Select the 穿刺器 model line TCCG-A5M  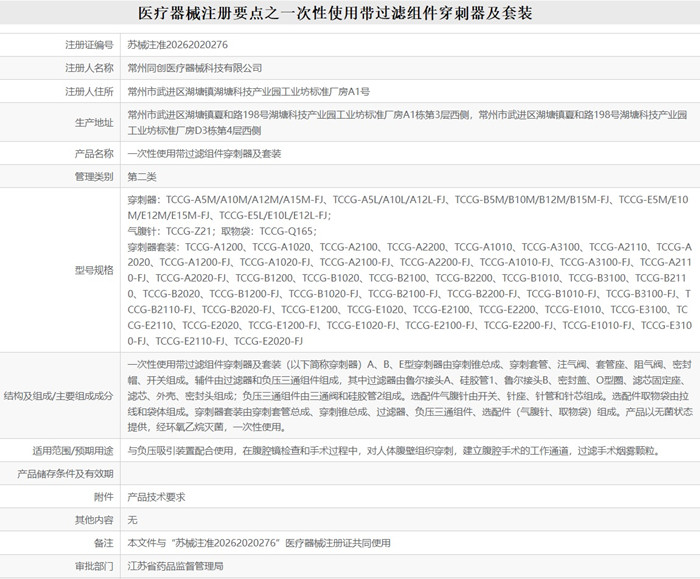click(x=408, y=207)
